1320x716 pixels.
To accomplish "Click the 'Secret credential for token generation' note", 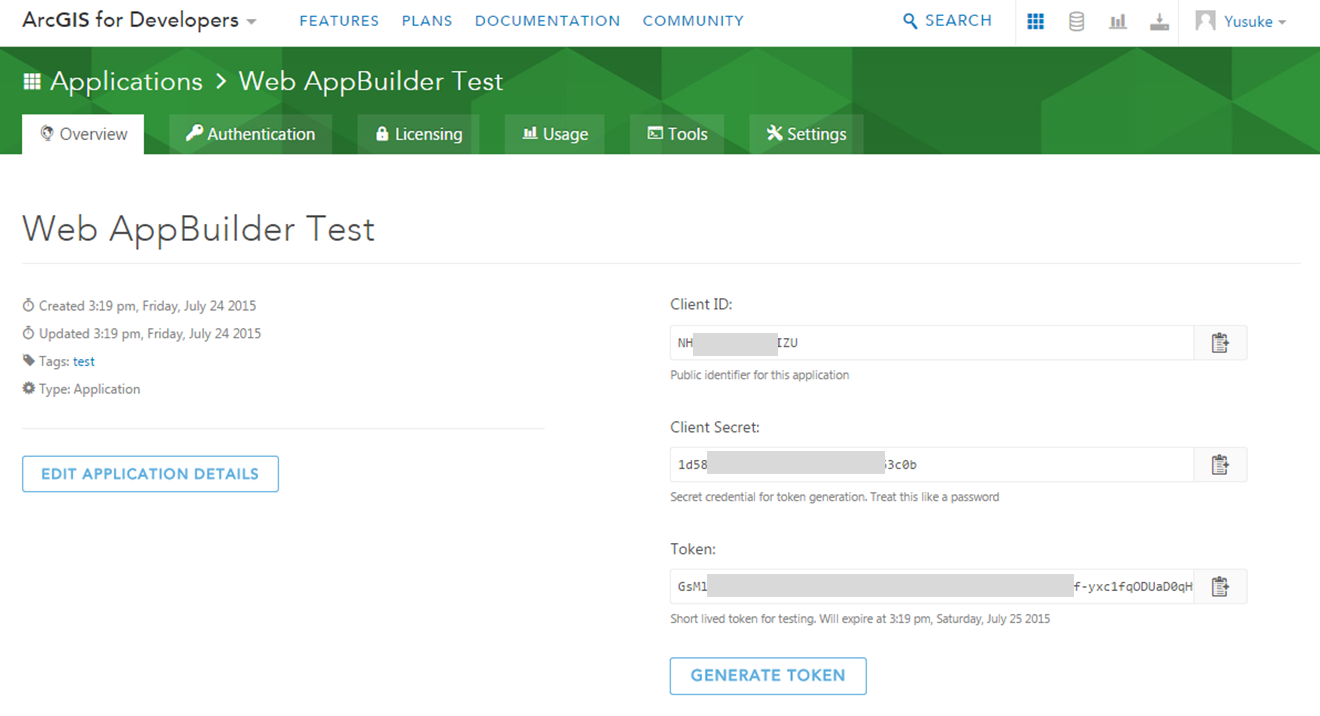I will [834, 497].
